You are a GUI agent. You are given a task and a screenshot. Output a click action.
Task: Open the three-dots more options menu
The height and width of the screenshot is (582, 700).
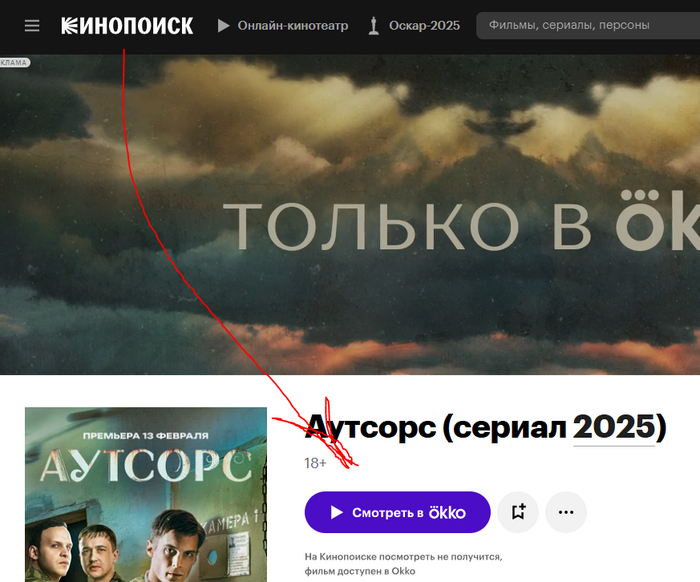coord(566,512)
